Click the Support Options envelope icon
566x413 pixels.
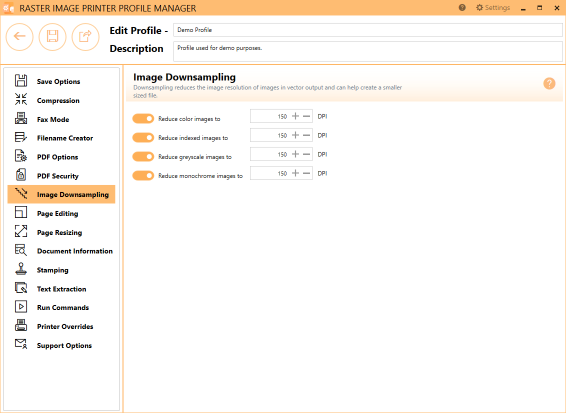(21, 344)
